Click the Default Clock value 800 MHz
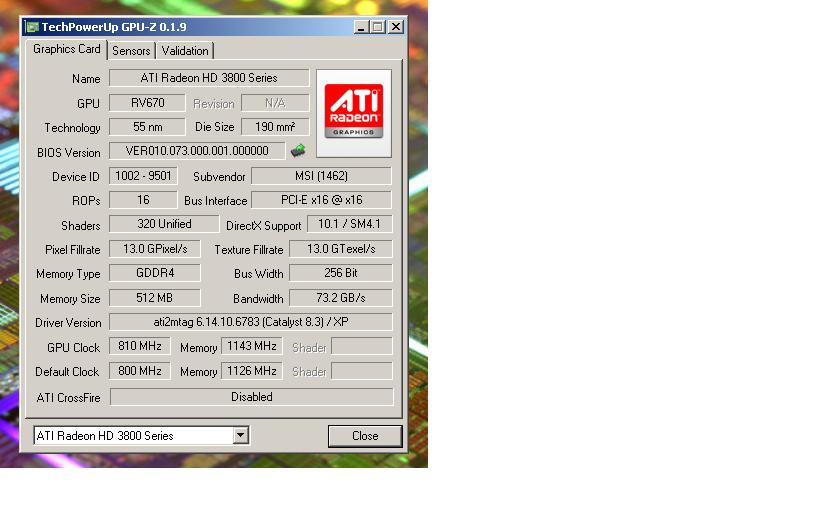The image size is (840, 525). click(x=140, y=371)
